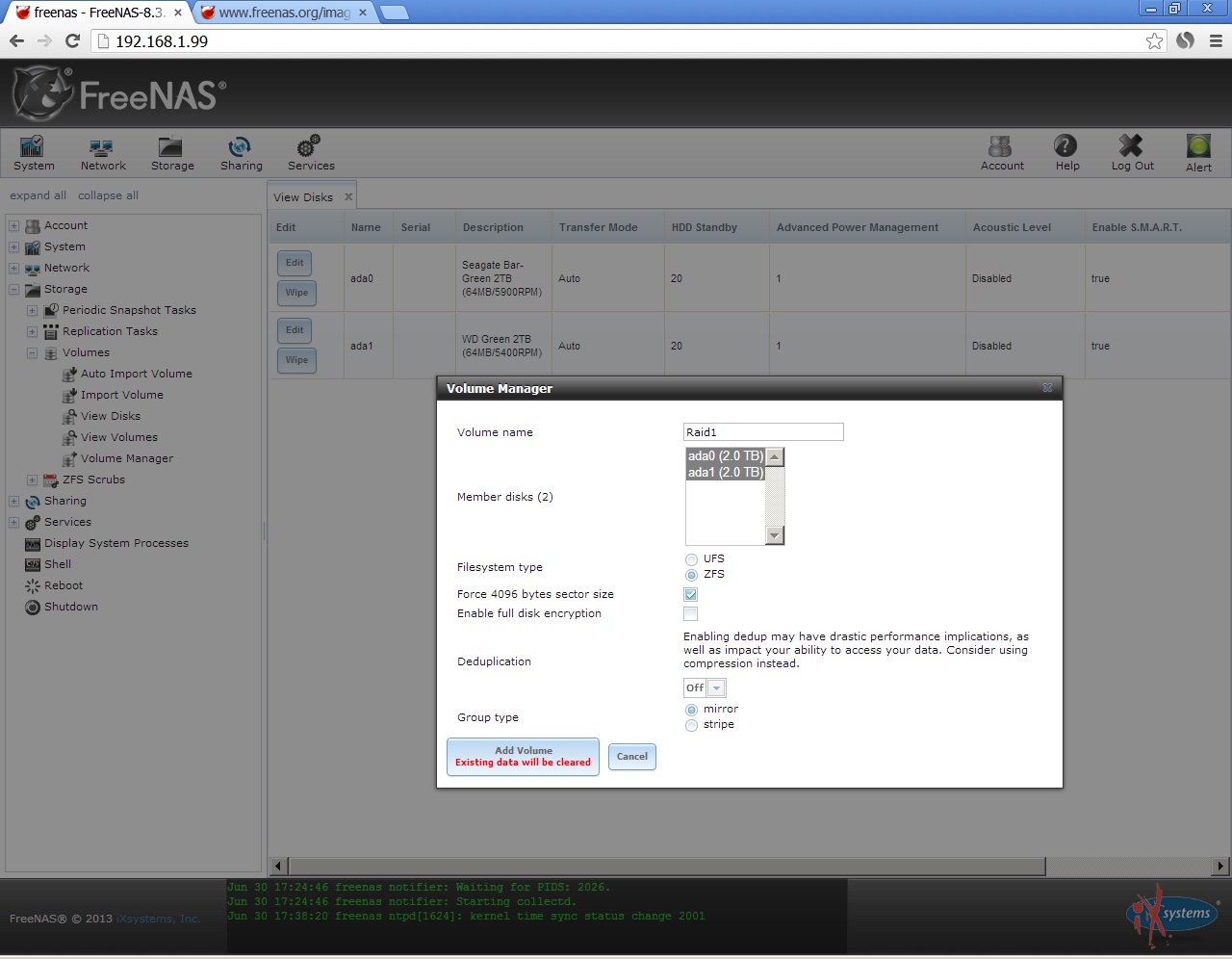Expand Replication Tasks node
The image size is (1232, 959).
(x=32, y=331)
